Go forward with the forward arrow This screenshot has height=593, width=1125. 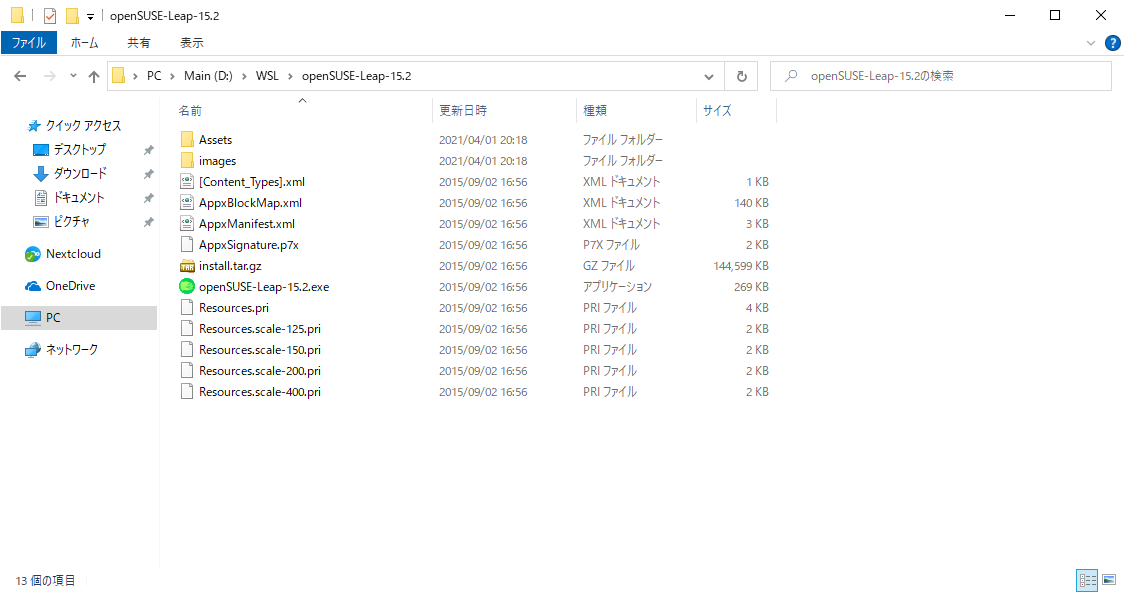pos(50,76)
